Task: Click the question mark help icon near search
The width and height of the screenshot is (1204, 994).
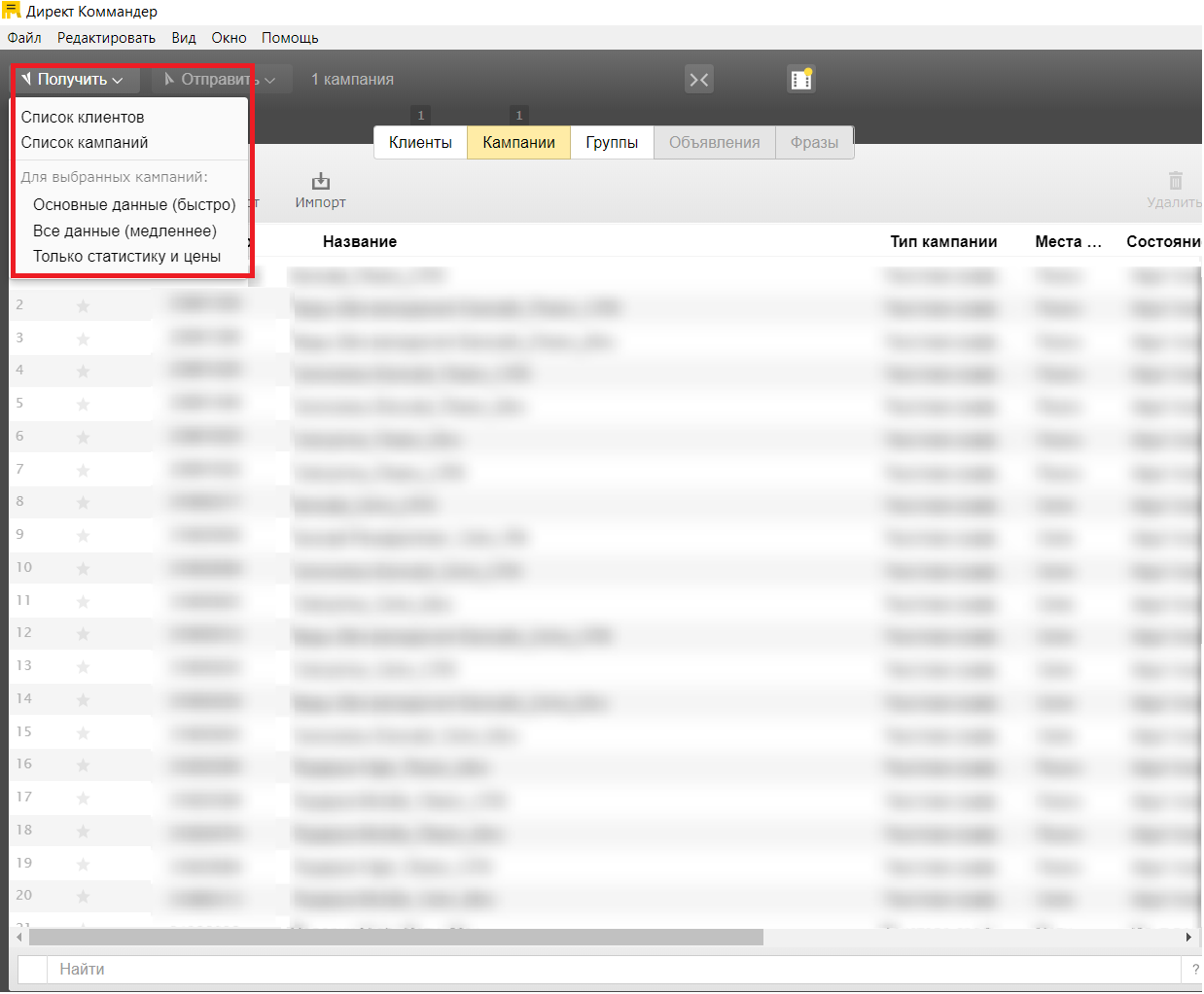Action: pos(1194,970)
